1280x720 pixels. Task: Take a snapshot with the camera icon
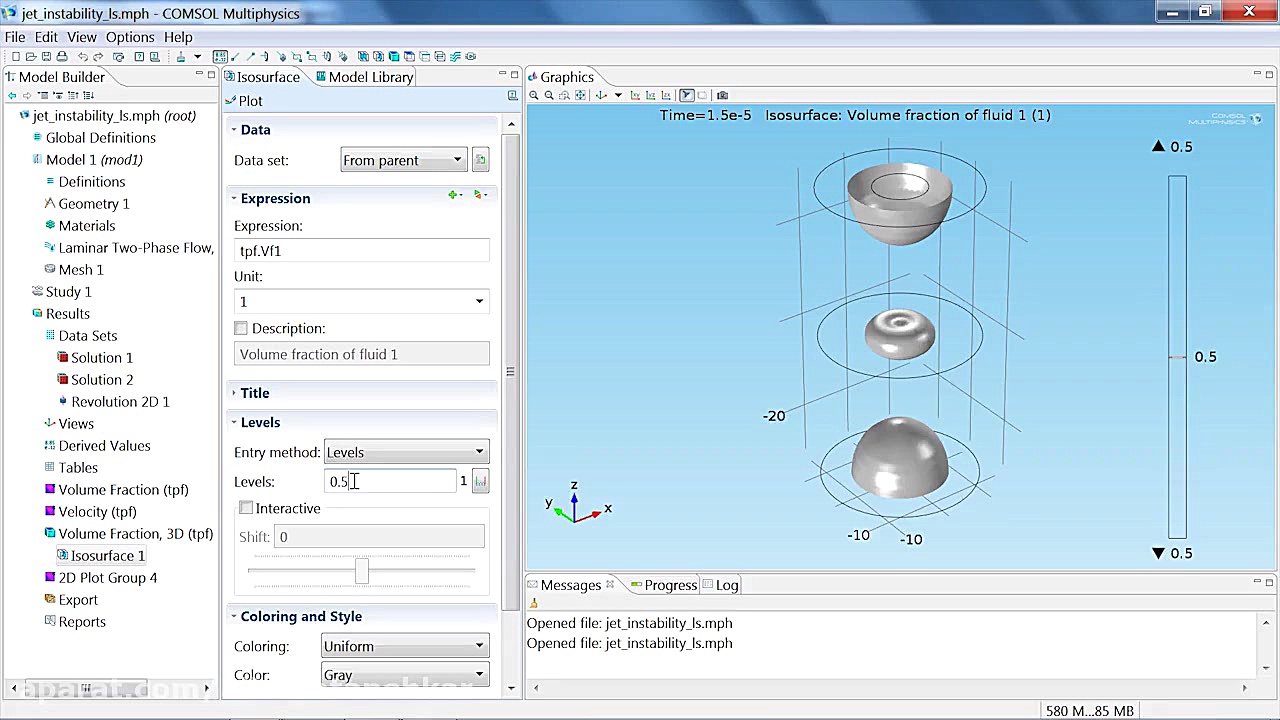point(722,96)
